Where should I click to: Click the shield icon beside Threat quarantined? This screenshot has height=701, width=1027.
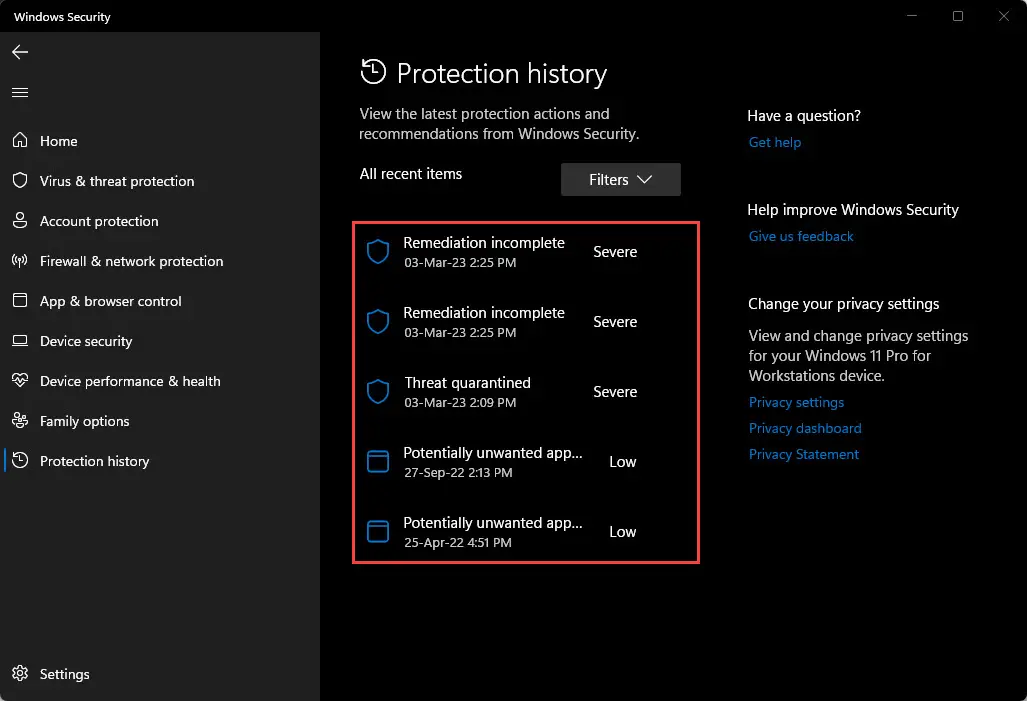(377, 391)
